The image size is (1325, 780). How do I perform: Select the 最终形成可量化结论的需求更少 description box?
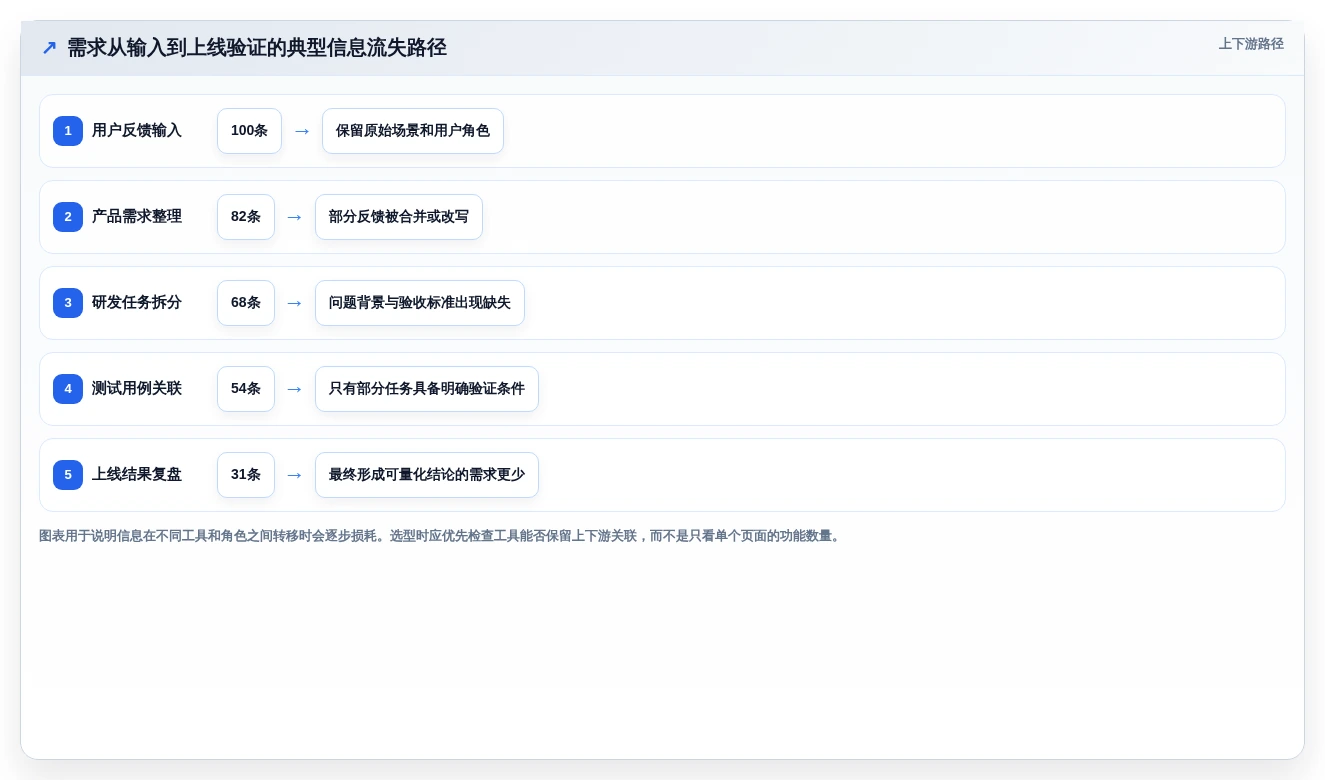427,475
